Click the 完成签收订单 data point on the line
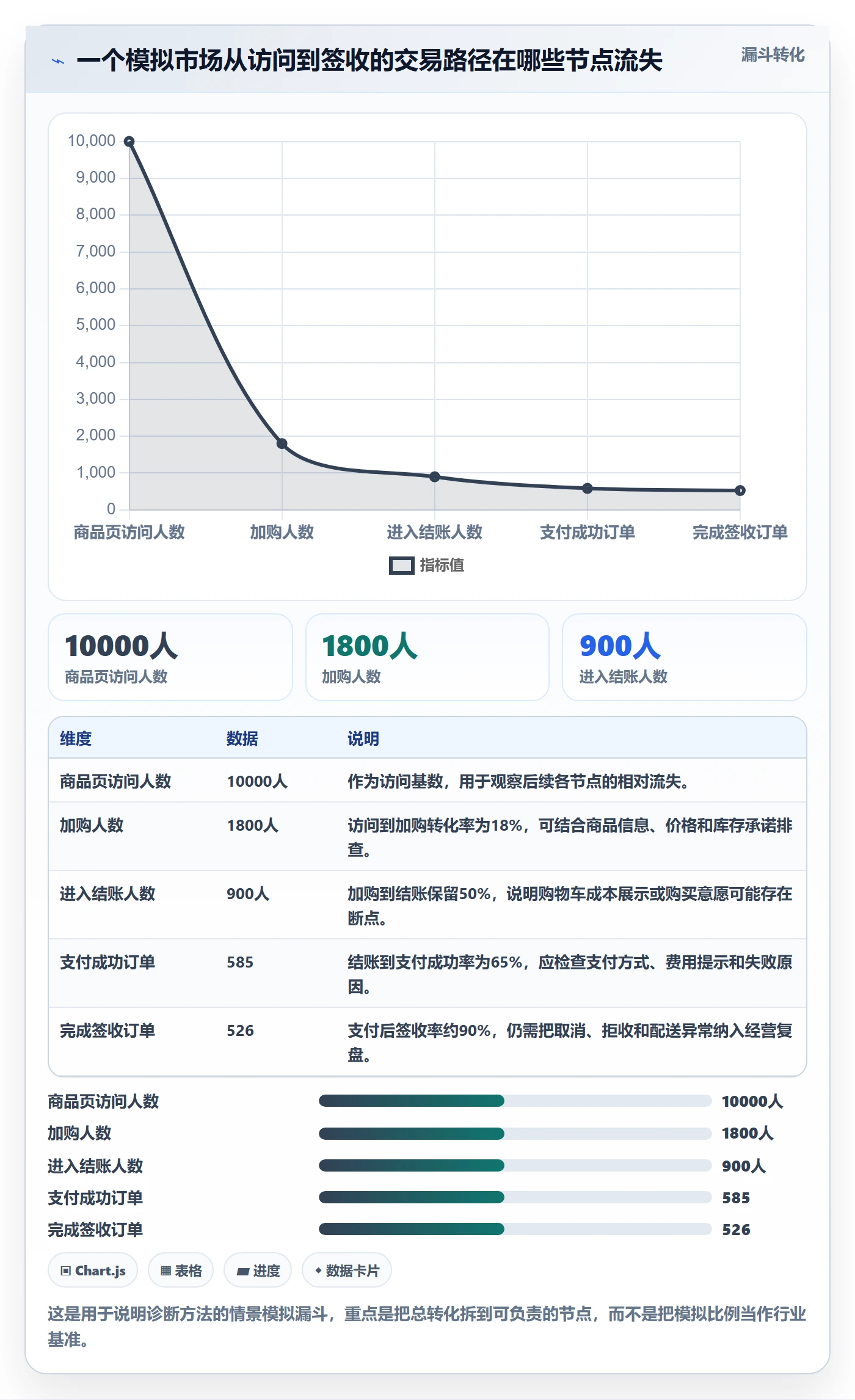The image size is (855, 1400). pyautogui.click(x=740, y=490)
